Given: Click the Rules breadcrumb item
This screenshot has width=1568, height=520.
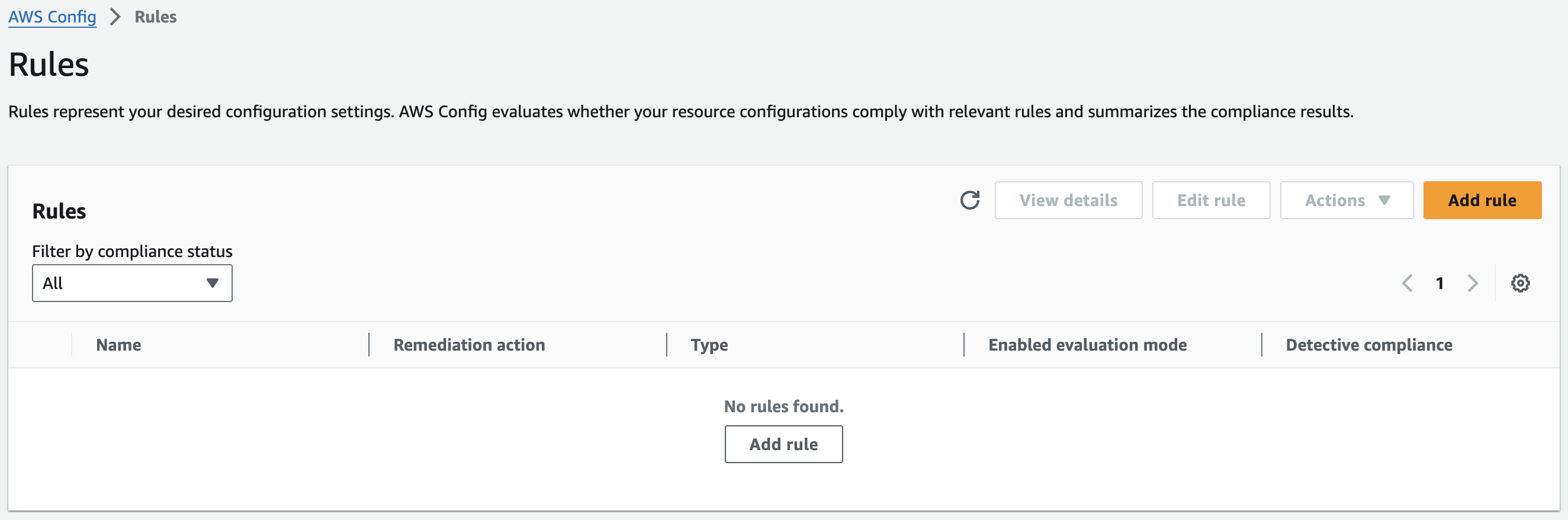Looking at the screenshot, I should click(x=155, y=17).
